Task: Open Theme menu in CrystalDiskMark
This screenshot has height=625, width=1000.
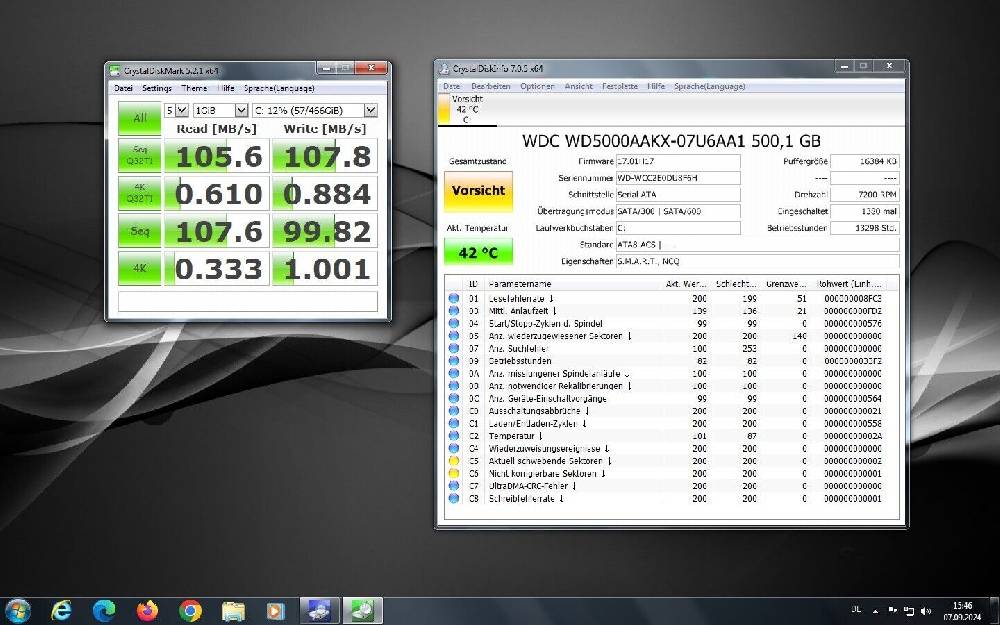Action: (x=194, y=89)
